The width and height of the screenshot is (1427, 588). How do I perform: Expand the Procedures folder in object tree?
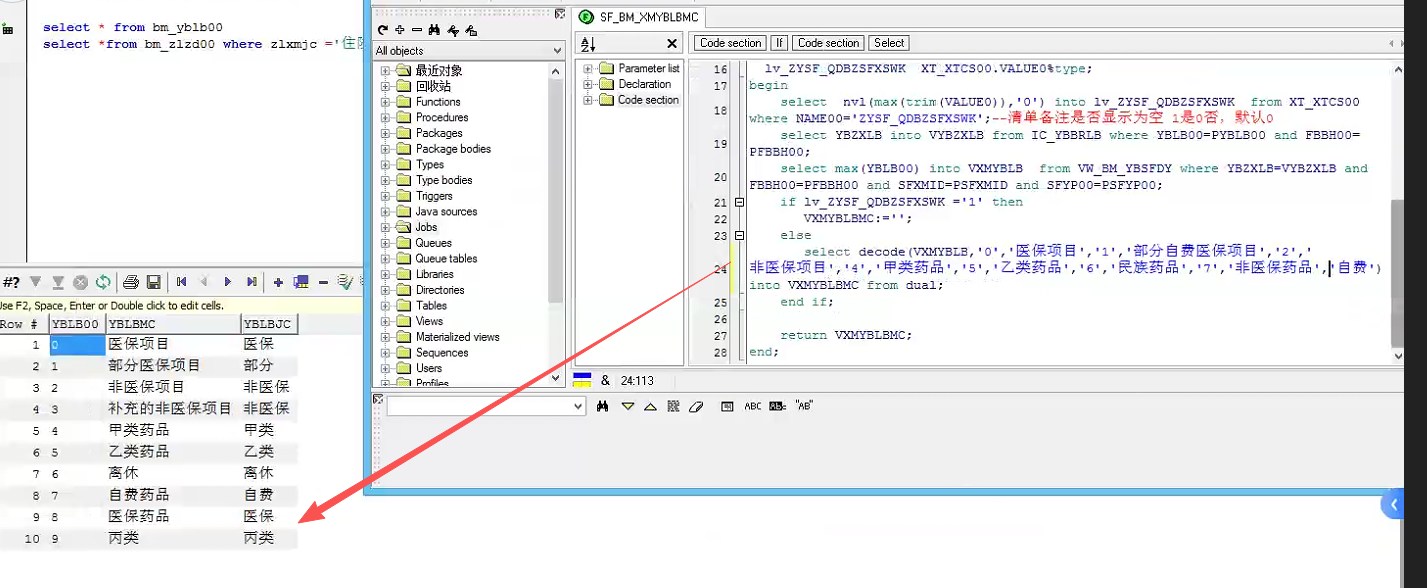(x=386, y=118)
